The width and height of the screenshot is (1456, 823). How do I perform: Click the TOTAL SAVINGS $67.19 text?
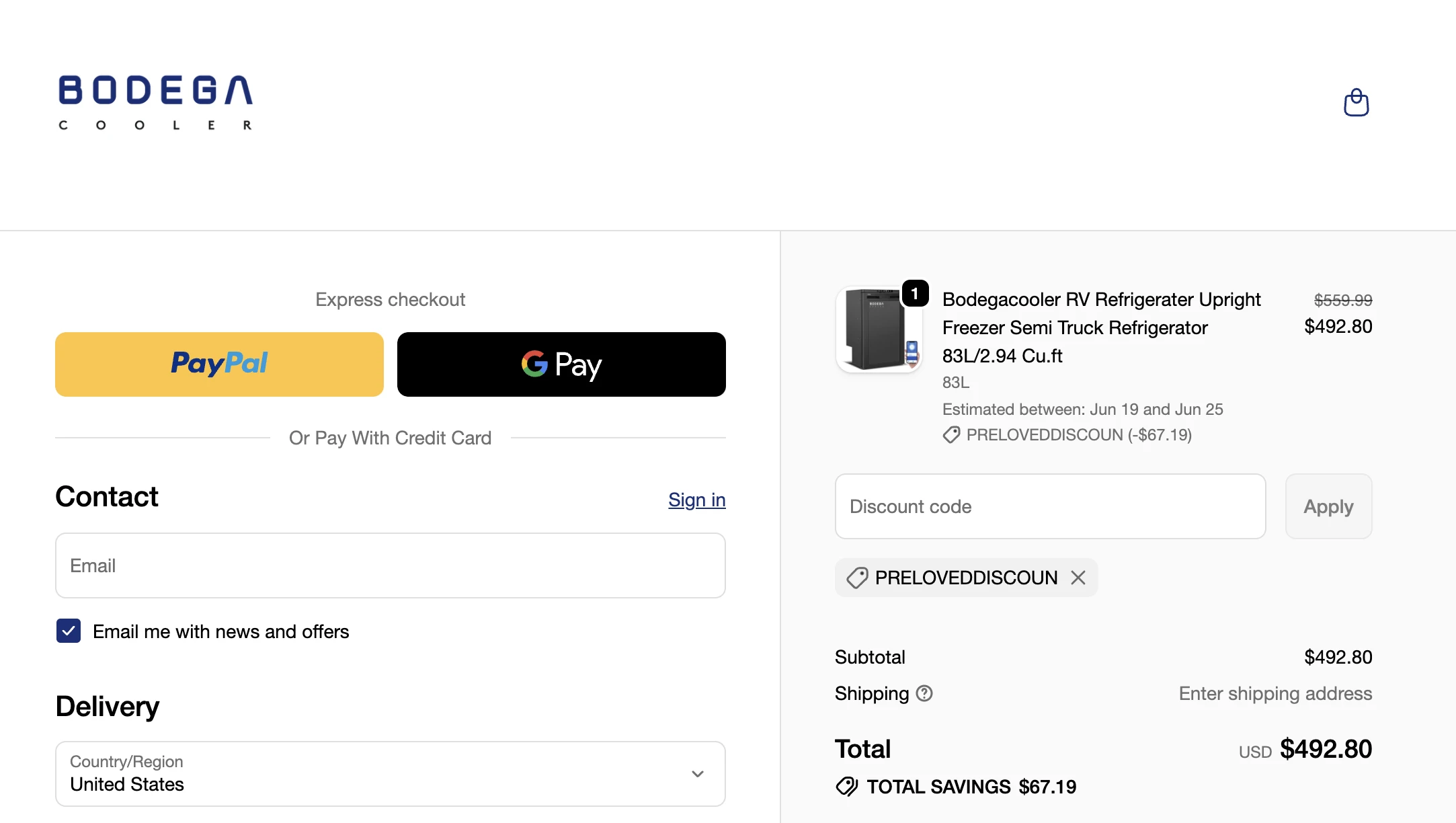coord(971,787)
